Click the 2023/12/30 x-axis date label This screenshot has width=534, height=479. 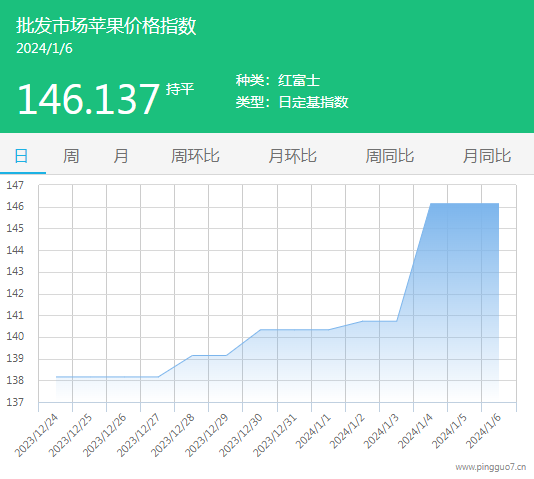pos(241,435)
